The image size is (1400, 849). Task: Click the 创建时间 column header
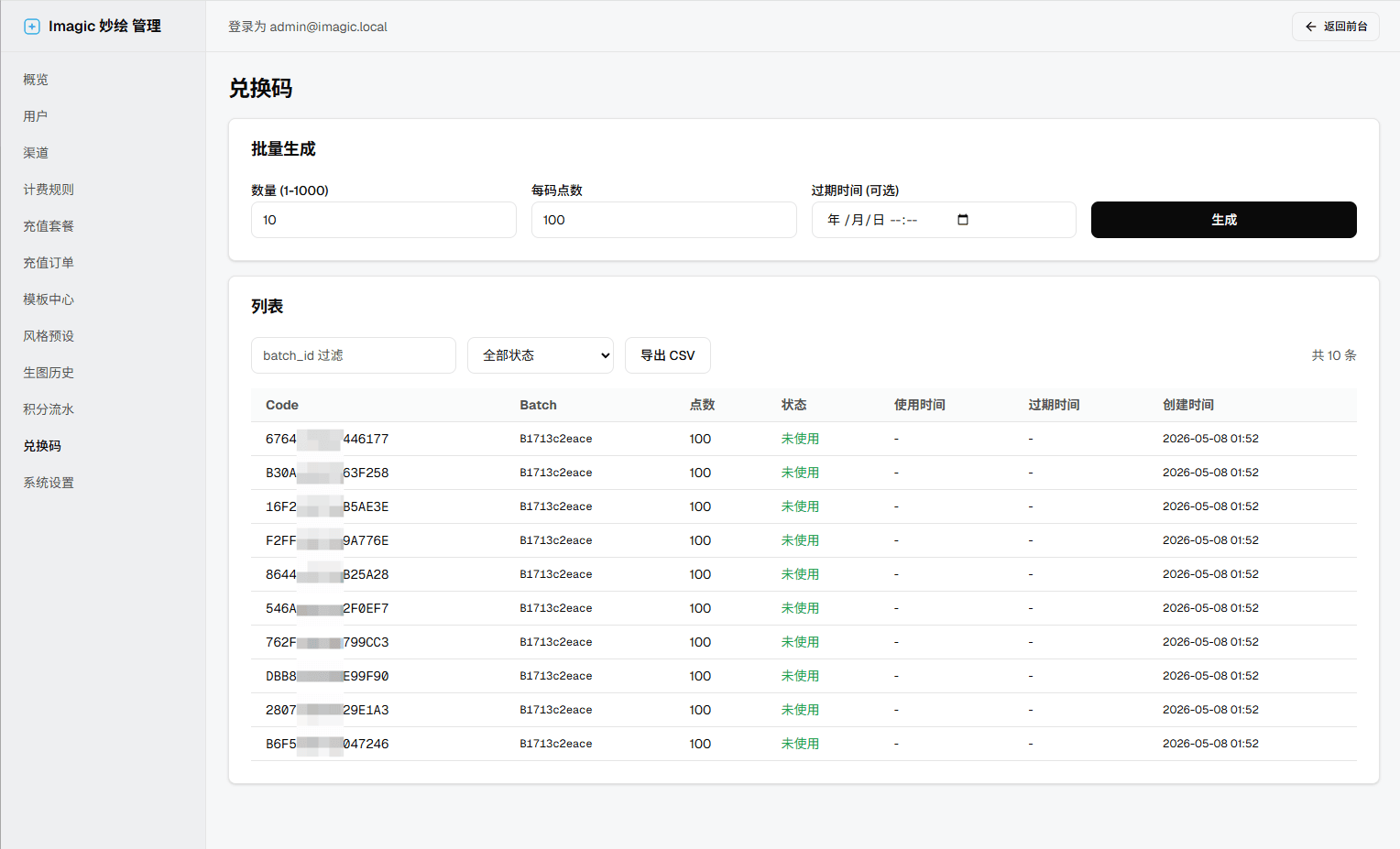coord(1188,405)
